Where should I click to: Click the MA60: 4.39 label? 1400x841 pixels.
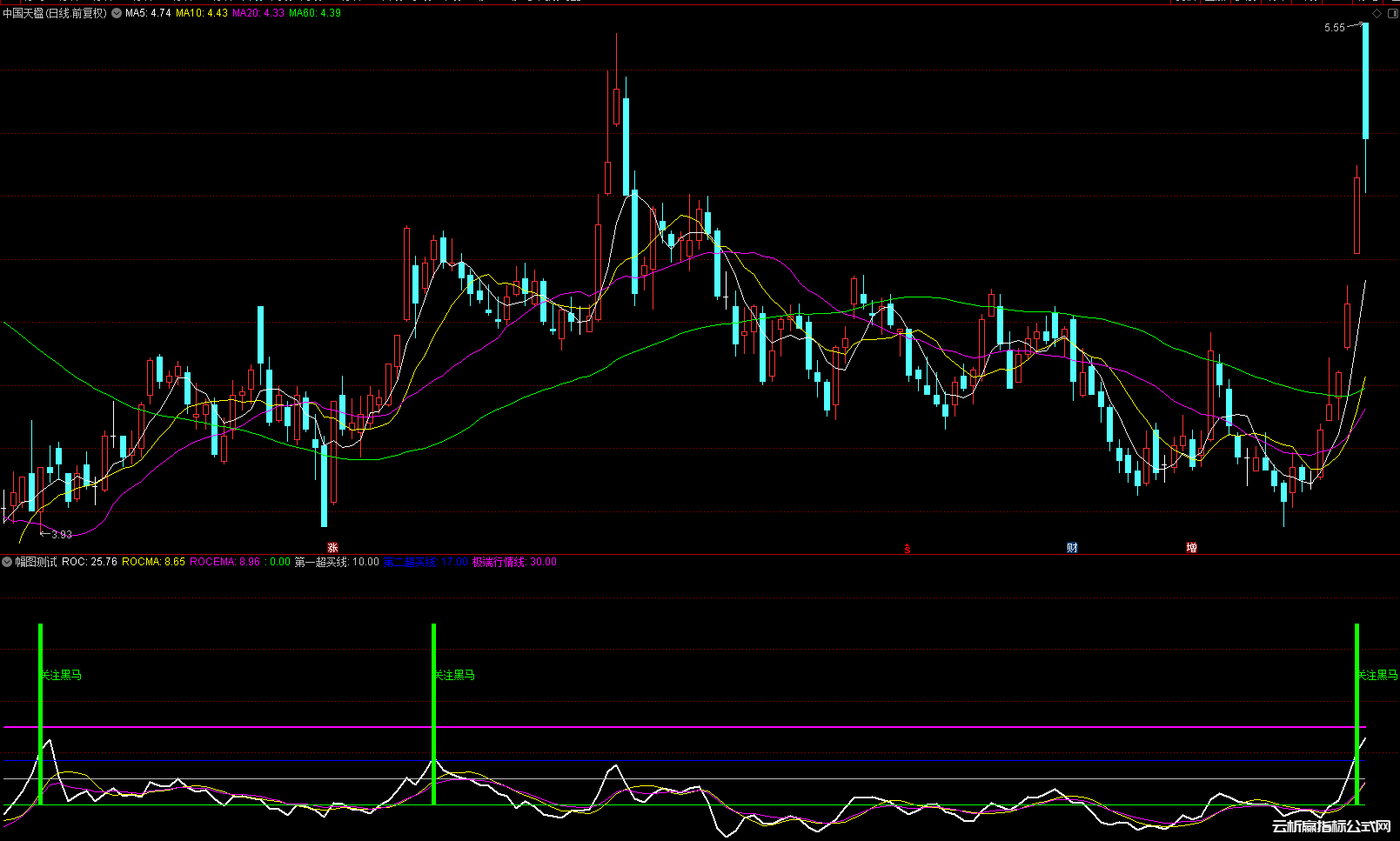pos(315,13)
